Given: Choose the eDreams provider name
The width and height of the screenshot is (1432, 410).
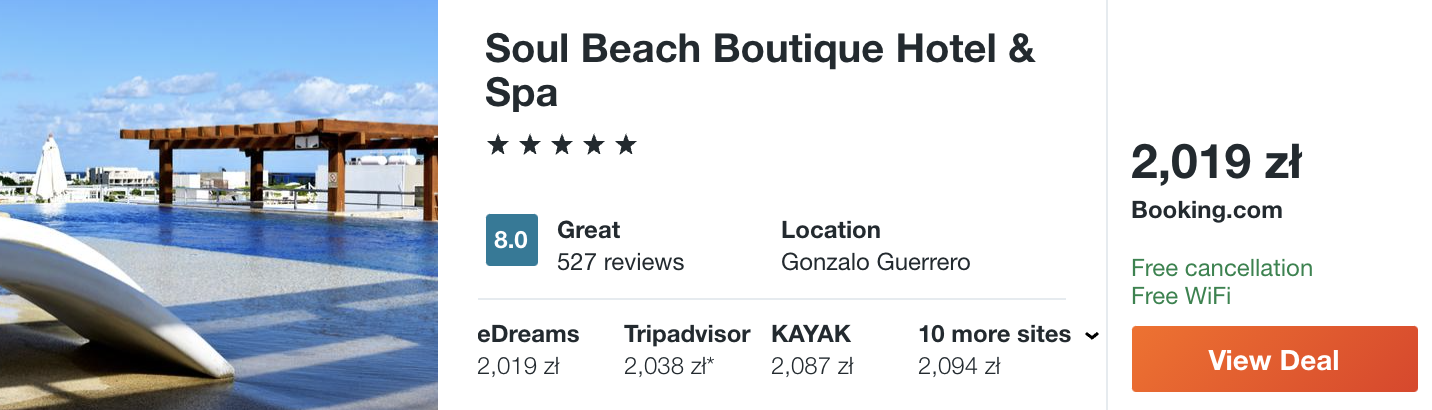Looking at the screenshot, I should [528, 334].
